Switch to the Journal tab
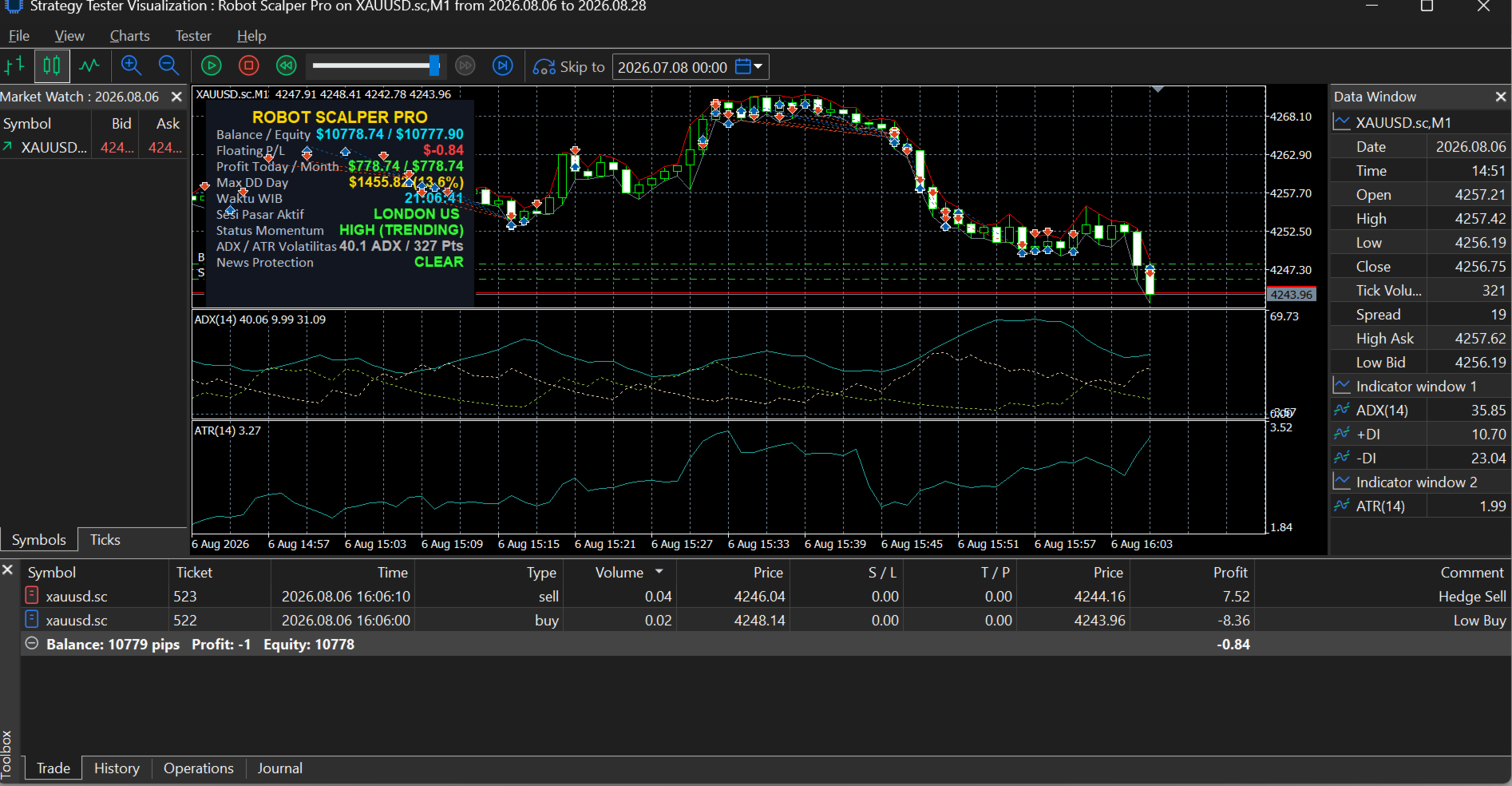The width and height of the screenshot is (1512, 786). pyautogui.click(x=279, y=768)
